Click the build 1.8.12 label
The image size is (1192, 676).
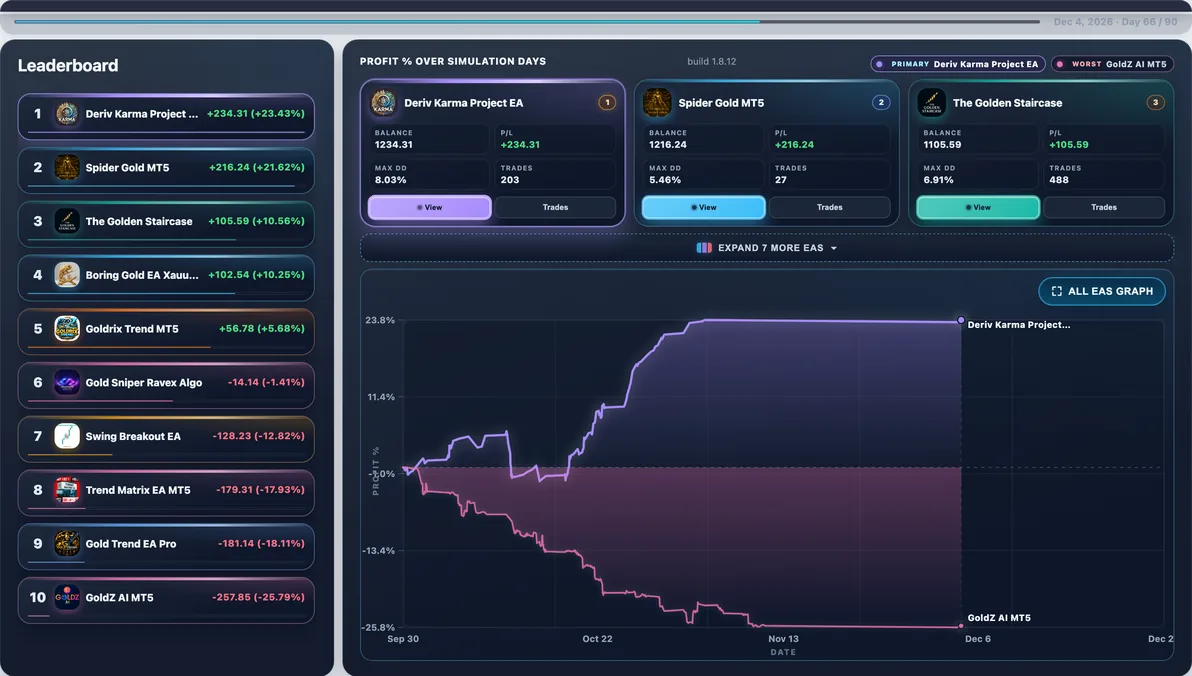pyautogui.click(x=712, y=62)
